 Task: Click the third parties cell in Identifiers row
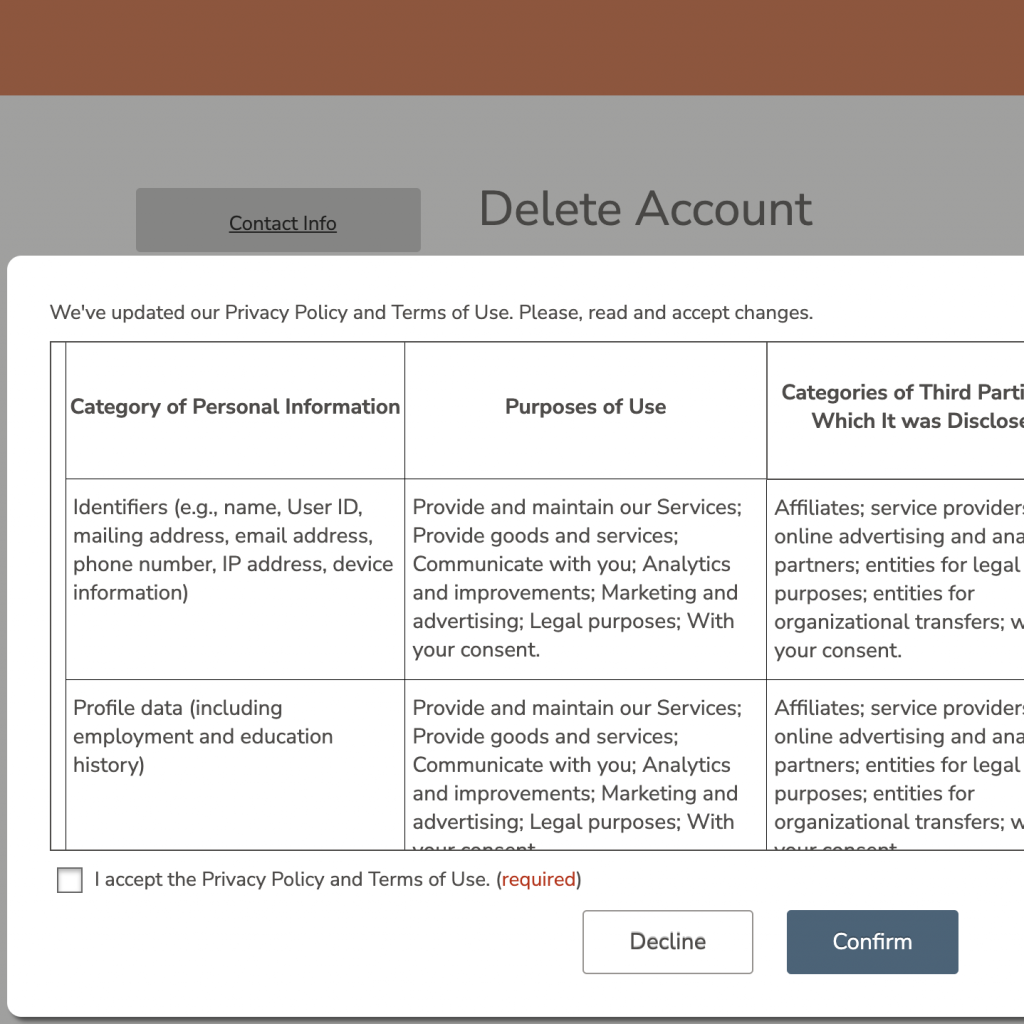click(x=897, y=578)
